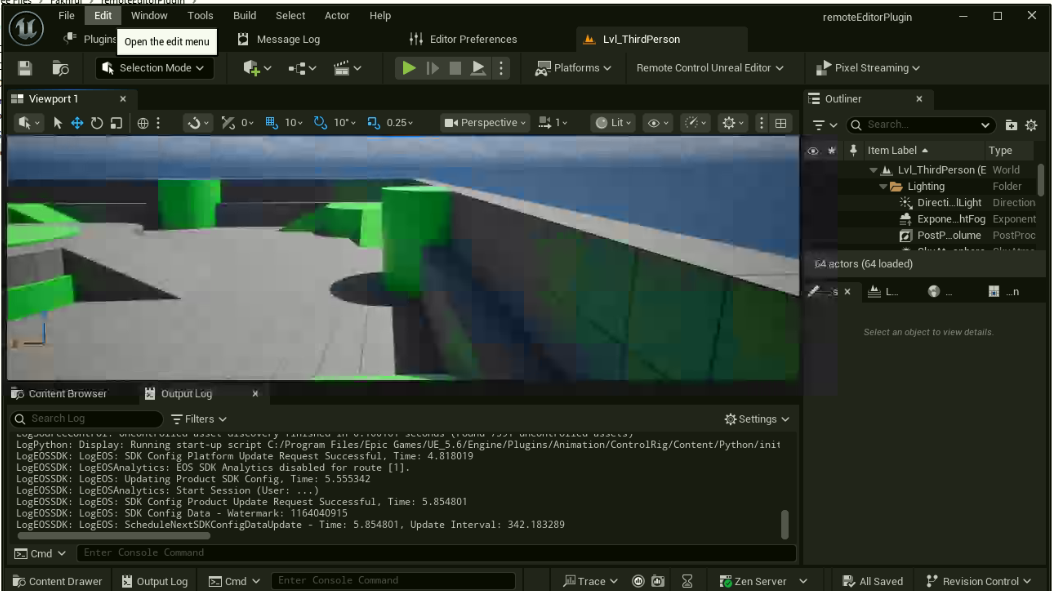Open the Selection Mode dropdown
Viewport: 1052px width, 591px height.
point(155,68)
